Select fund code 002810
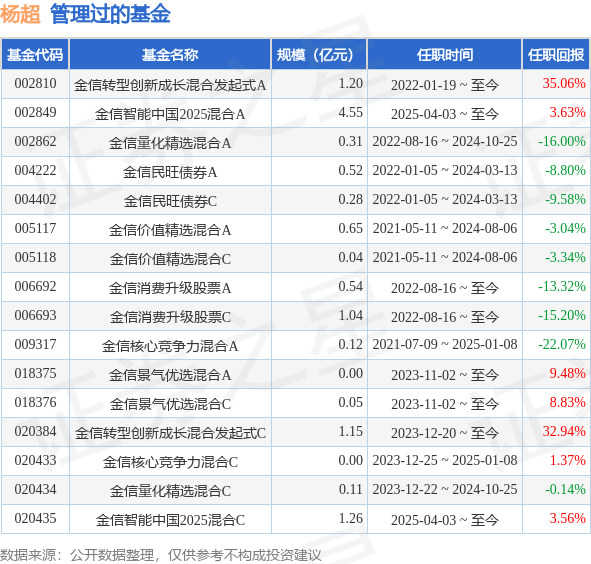Viewport: 591px width, 564px height. (35, 83)
